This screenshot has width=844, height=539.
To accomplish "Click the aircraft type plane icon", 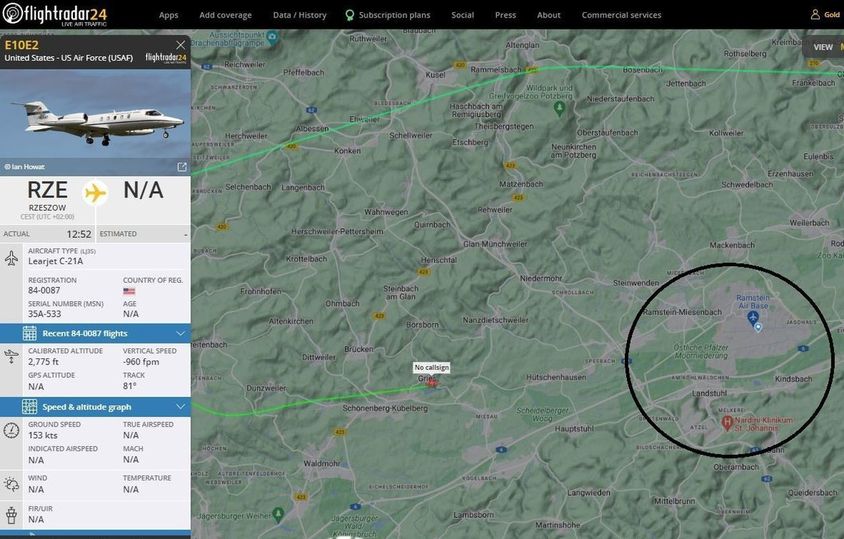I will point(12,259).
